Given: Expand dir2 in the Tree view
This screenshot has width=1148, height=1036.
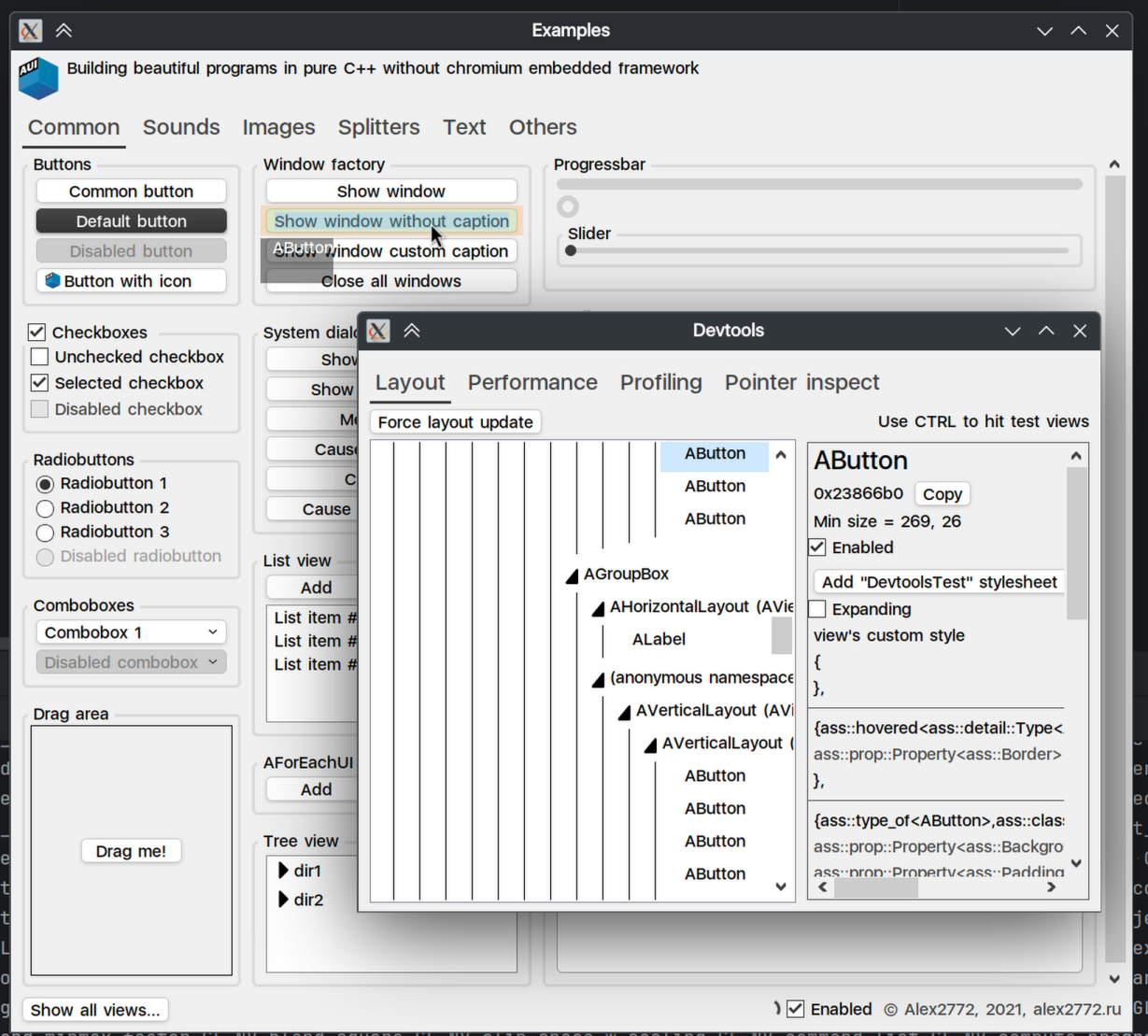Looking at the screenshot, I should [284, 900].
